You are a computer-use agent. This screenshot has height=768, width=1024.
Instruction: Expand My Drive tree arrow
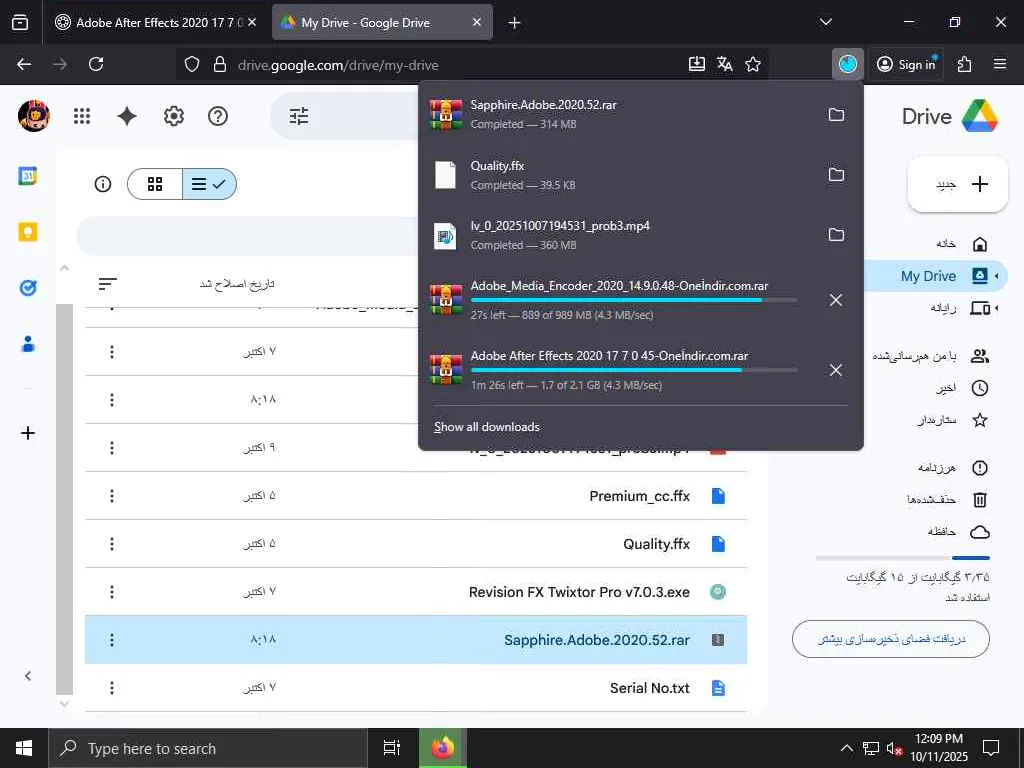(x=997, y=276)
